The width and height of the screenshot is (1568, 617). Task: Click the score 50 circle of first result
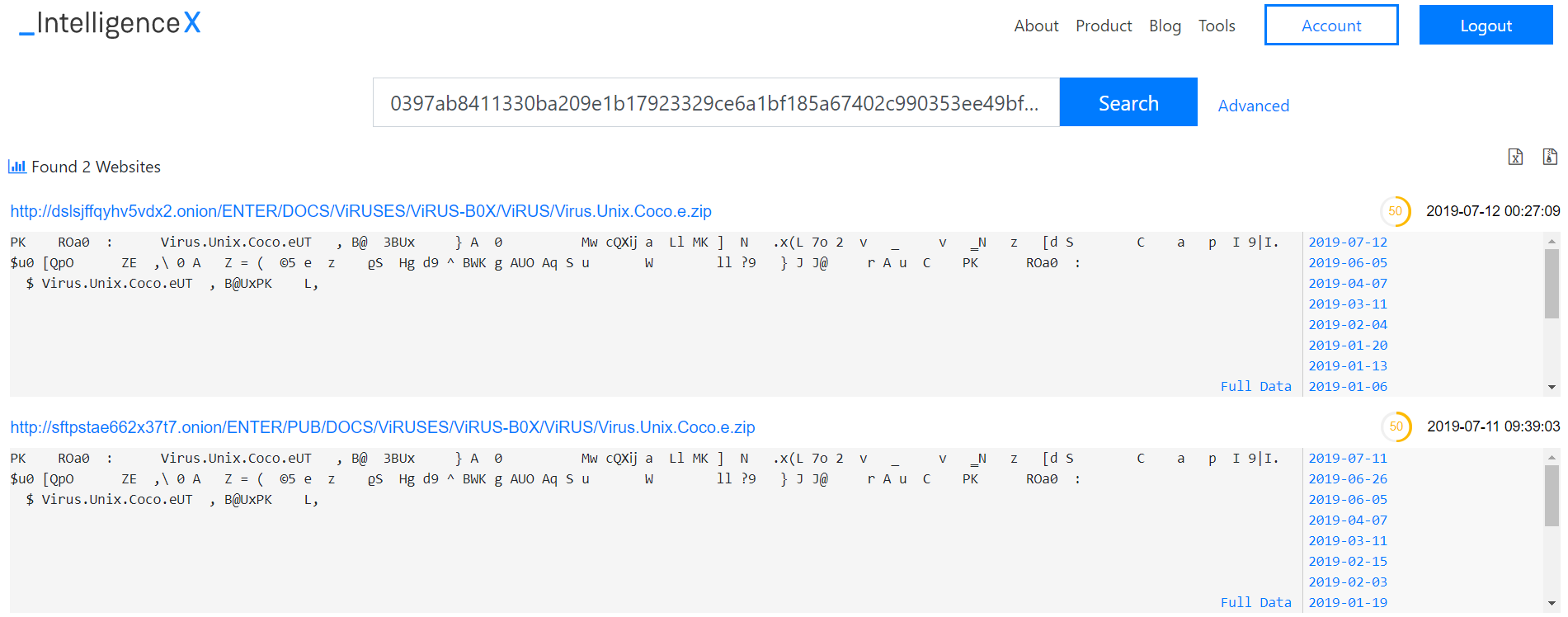[1395, 211]
